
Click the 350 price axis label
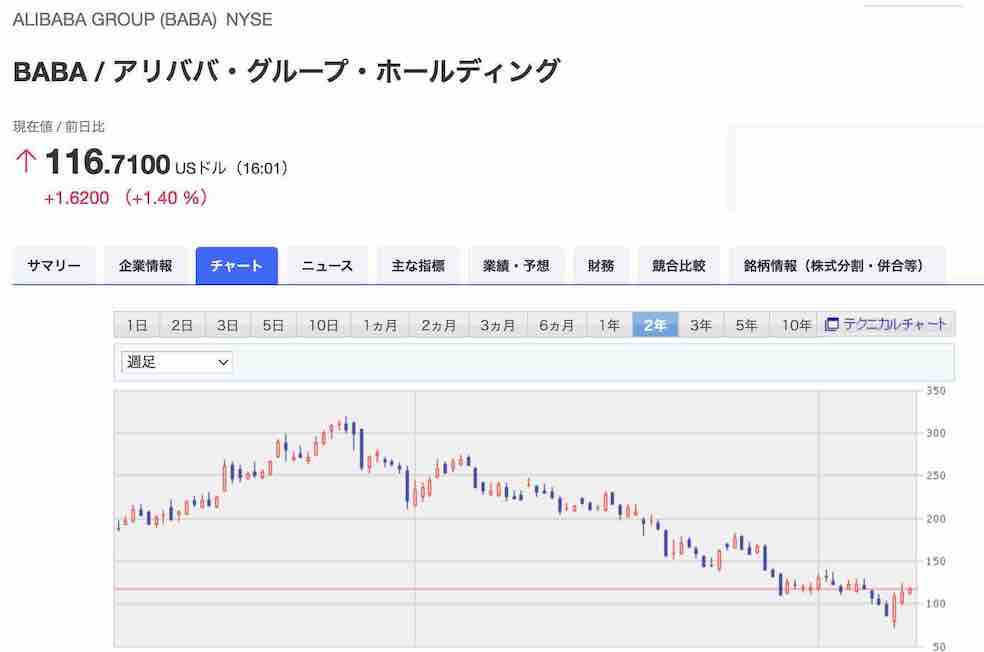point(936,391)
